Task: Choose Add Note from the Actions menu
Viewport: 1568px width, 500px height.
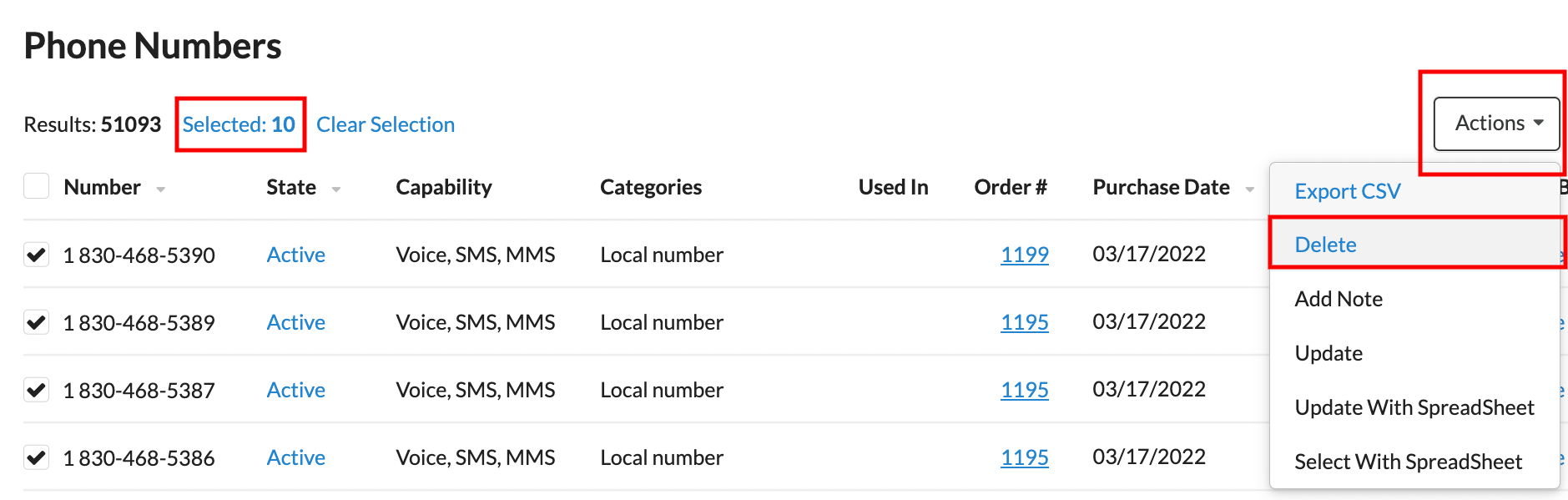Action: pyautogui.click(x=1339, y=299)
